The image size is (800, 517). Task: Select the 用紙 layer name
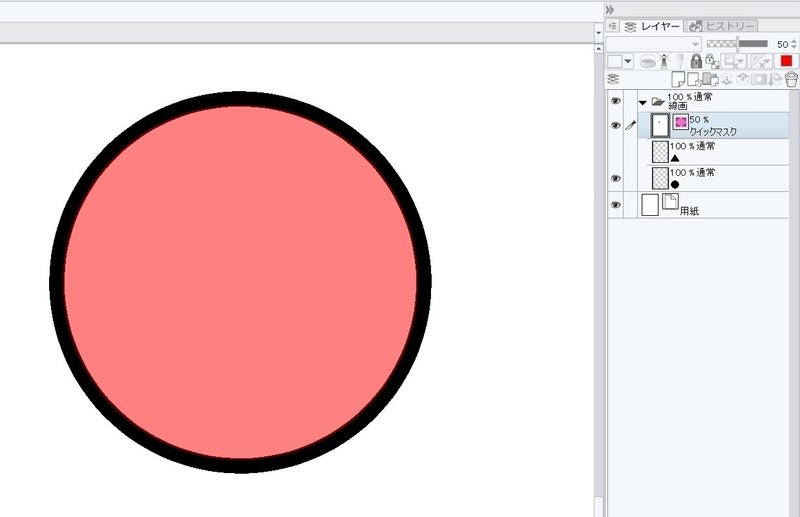click(x=689, y=211)
